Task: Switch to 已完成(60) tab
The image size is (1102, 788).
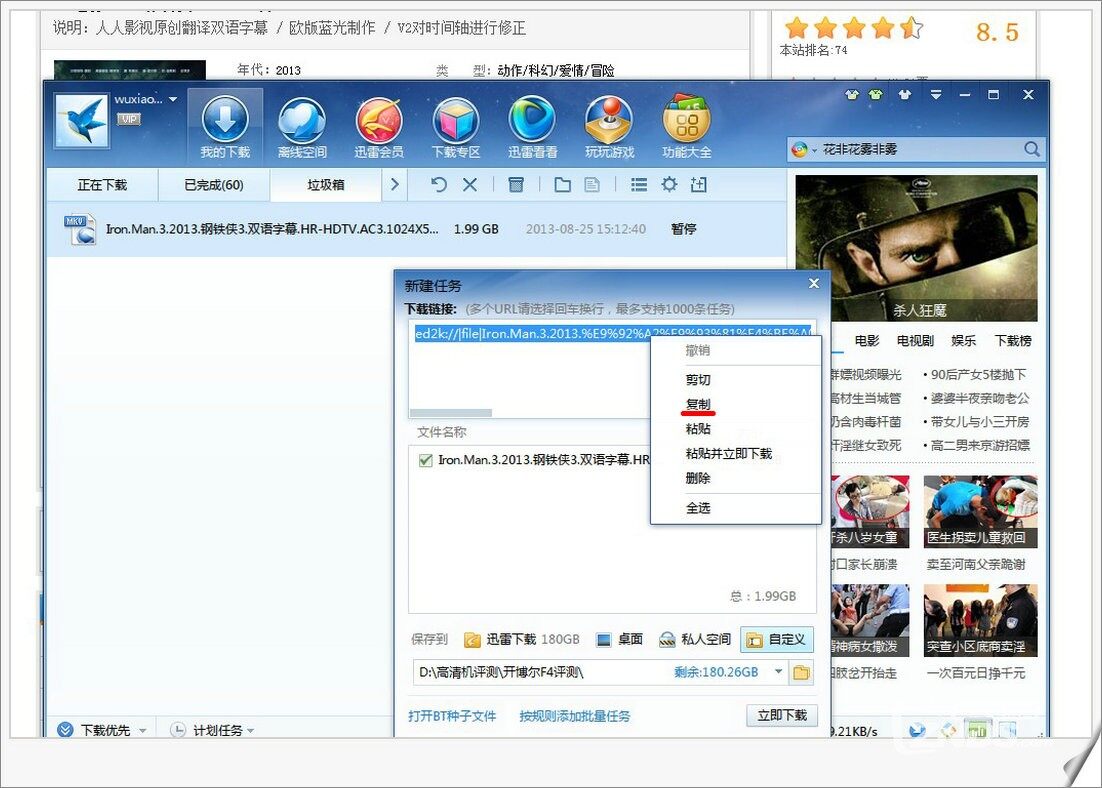Action: (x=214, y=185)
